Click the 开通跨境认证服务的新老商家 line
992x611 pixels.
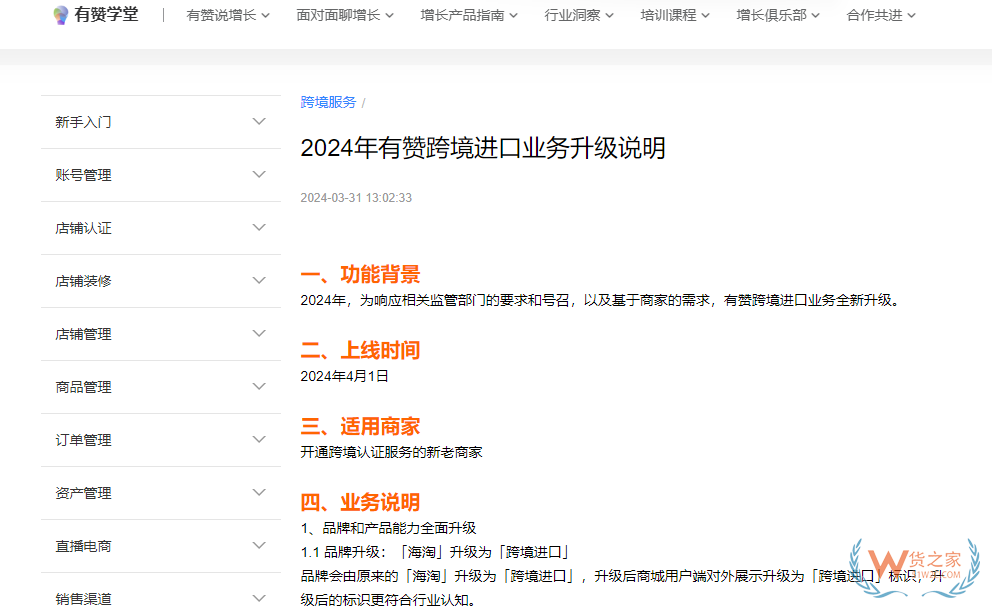[392, 452]
